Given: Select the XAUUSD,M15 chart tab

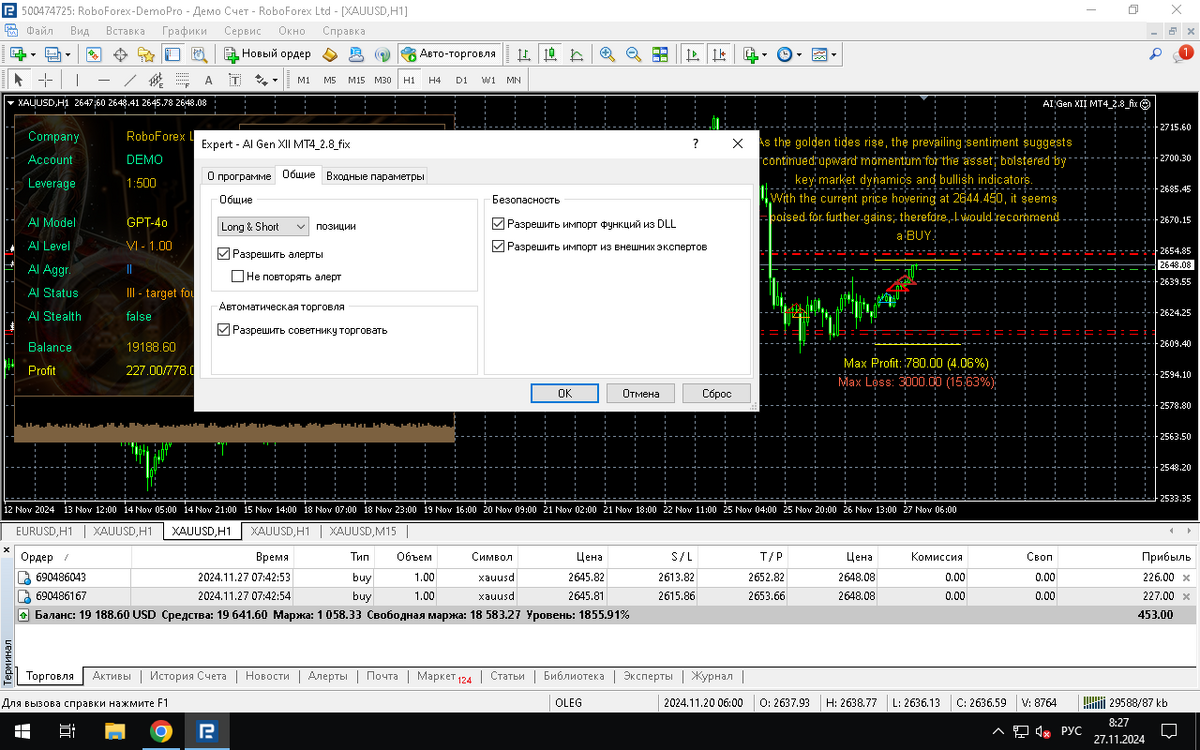Looking at the screenshot, I should 362,531.
